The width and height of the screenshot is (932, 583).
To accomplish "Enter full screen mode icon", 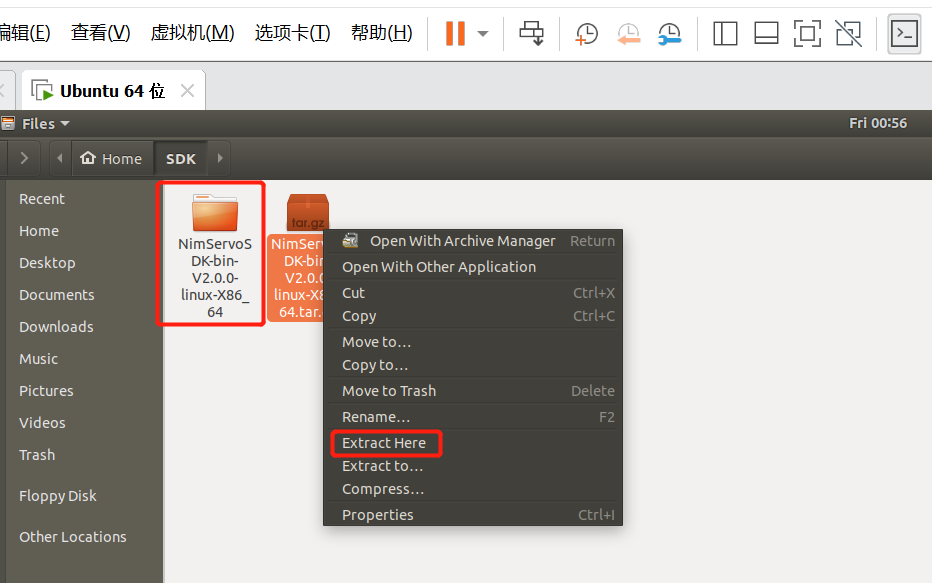I will coord(807,33).
